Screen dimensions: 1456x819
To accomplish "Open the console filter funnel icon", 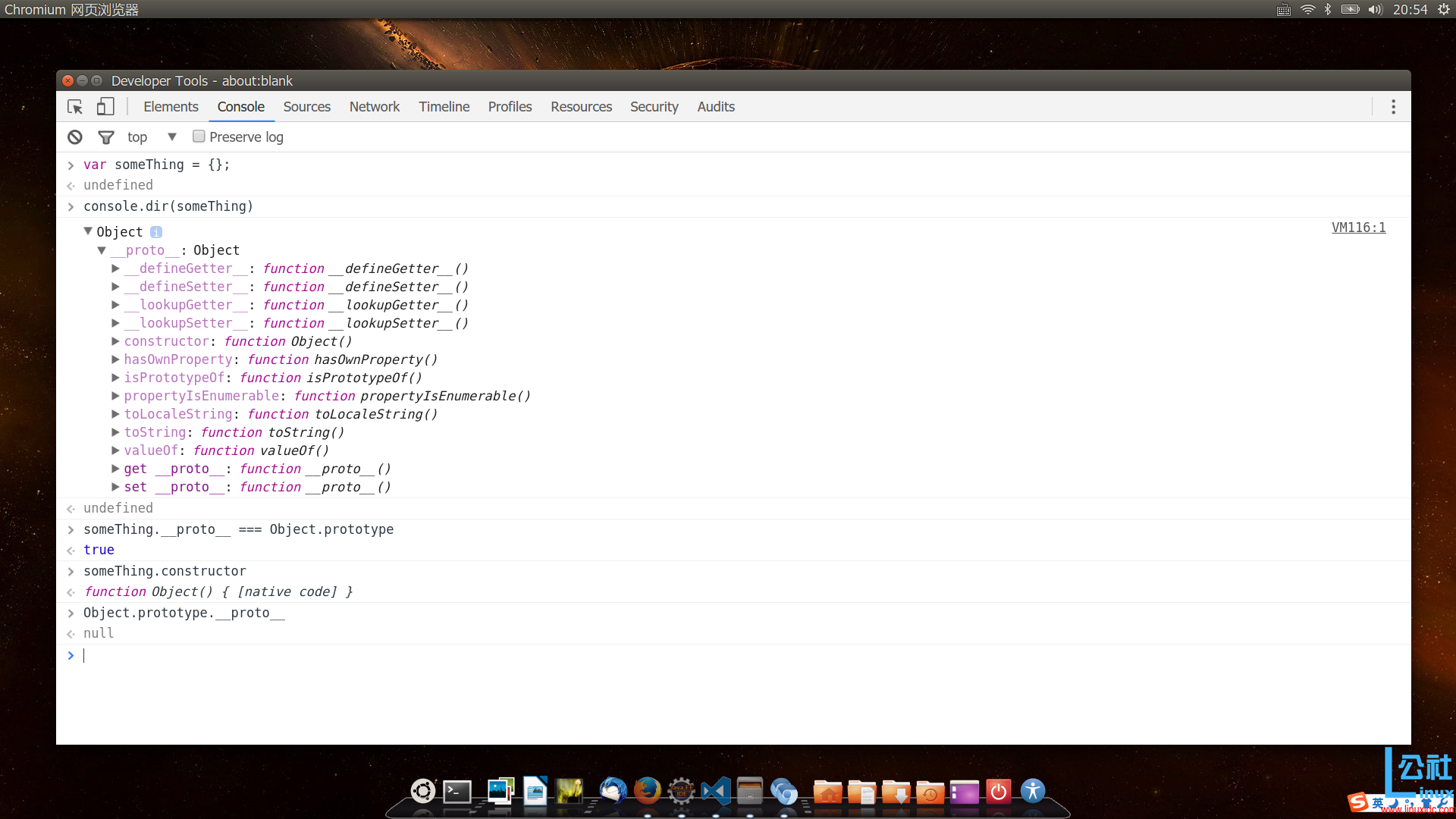I will pos(106,137).
